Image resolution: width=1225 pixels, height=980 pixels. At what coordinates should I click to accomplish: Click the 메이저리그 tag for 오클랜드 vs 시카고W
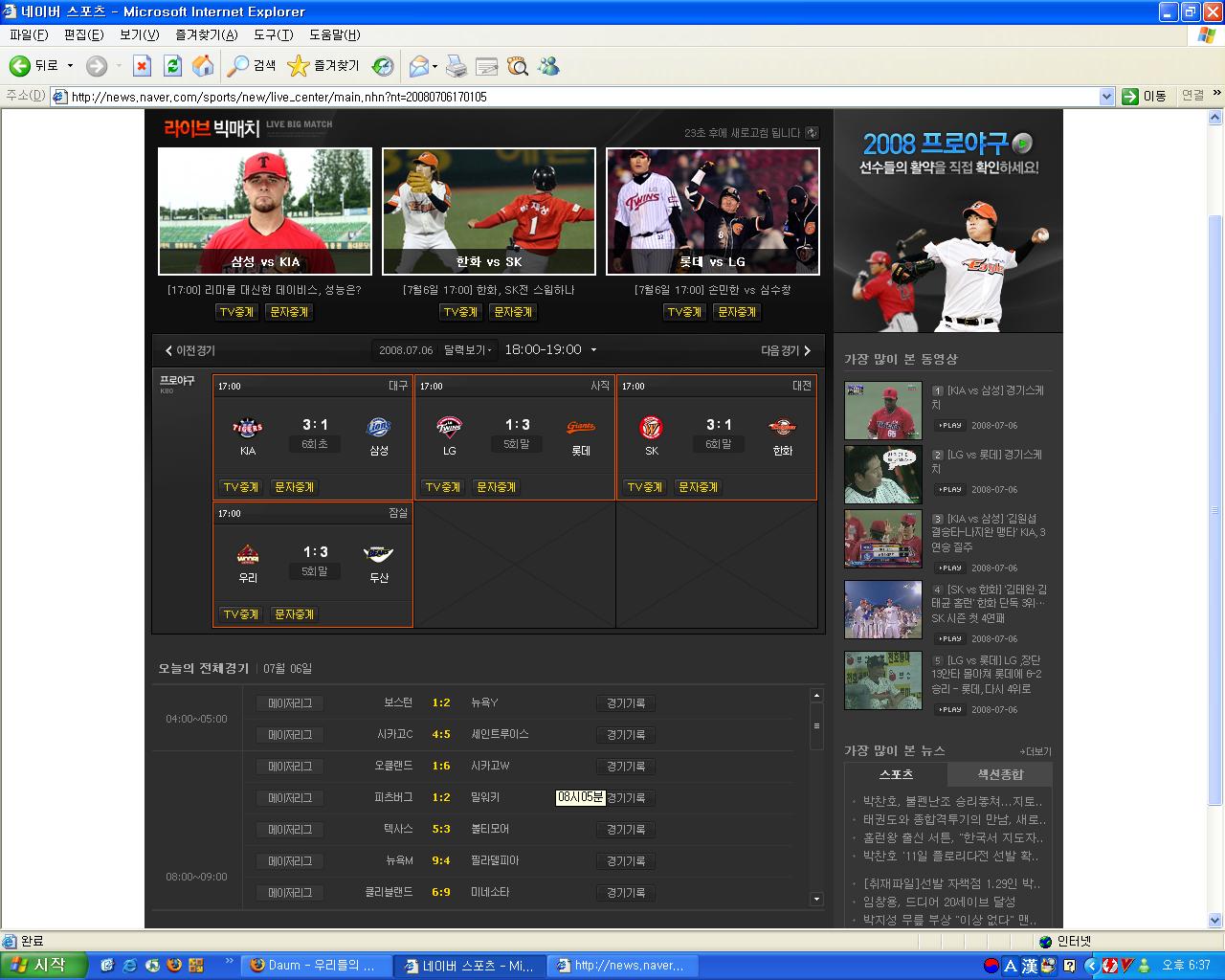(290, 767)
